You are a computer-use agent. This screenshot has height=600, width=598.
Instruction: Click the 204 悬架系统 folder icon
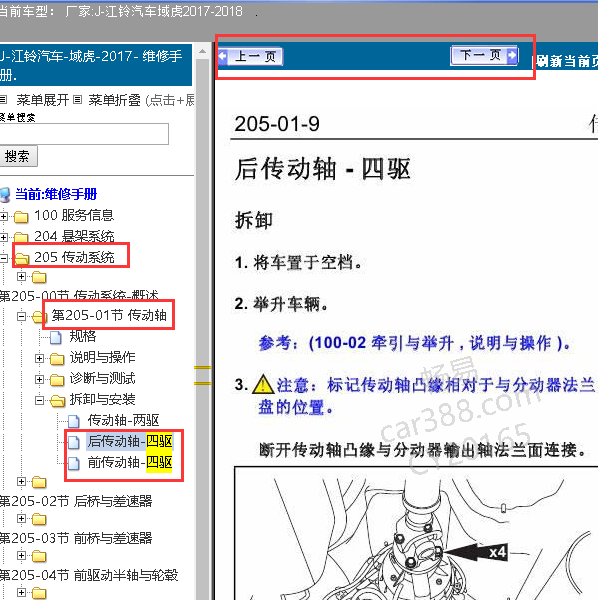pyautogui.click(x=21, y=237)
